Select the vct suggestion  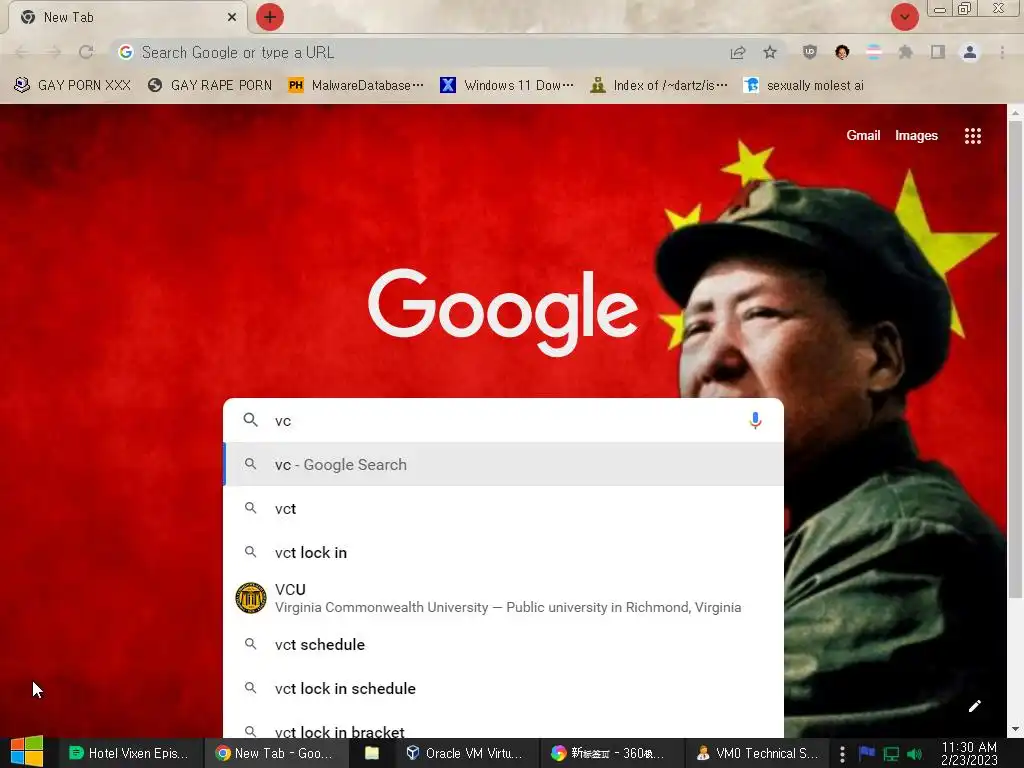tap(503, 508)
